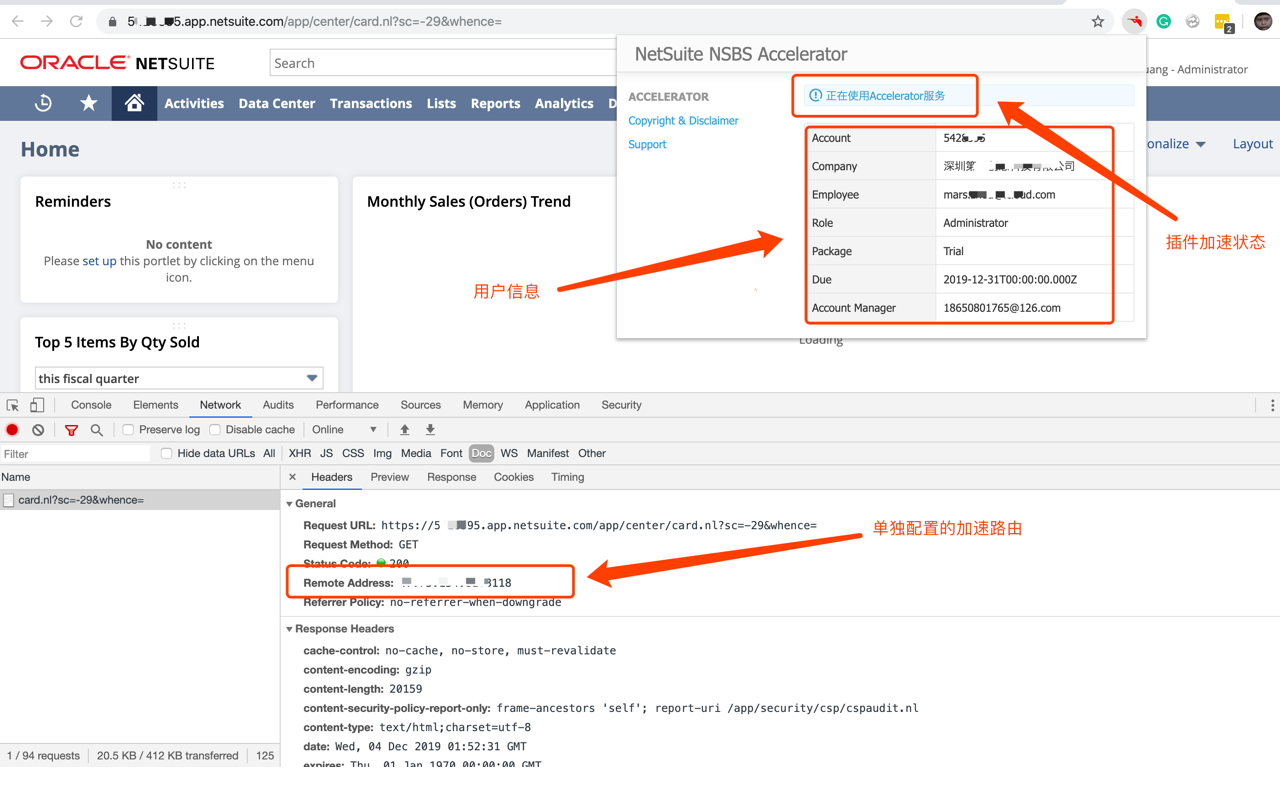Toggle the device toolbar icon
Screen dimensions: 1280x800
pyautogui.click(x=37, y=405)
